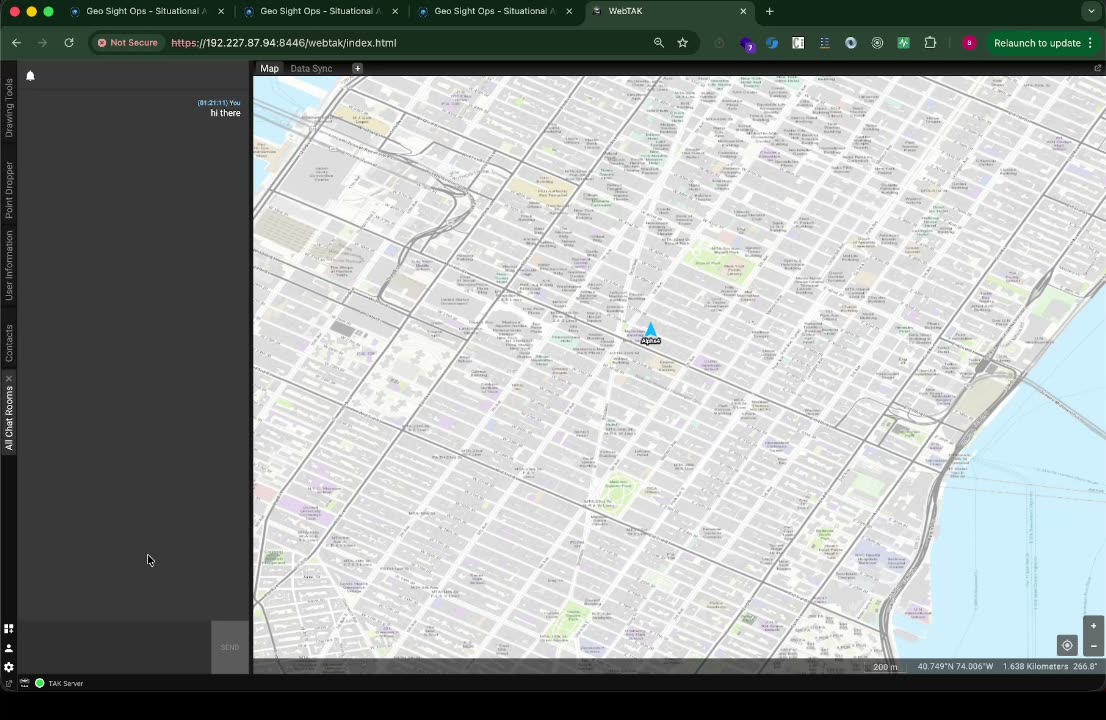Open the concentric circles extension icon
Viewport: 1106px width, 720px height.
pyautogui.click(x=877, y=43)
